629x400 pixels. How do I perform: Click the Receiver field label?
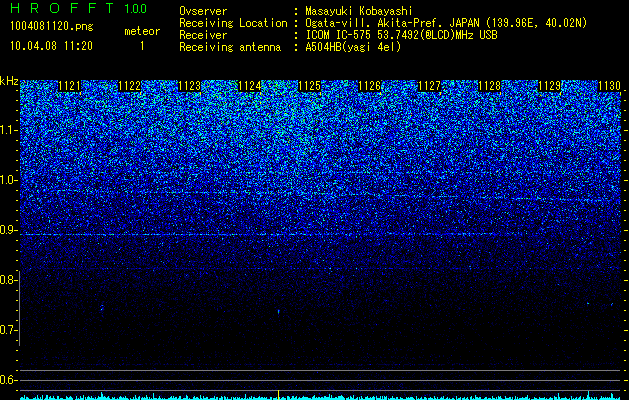(x=203, y=35)
